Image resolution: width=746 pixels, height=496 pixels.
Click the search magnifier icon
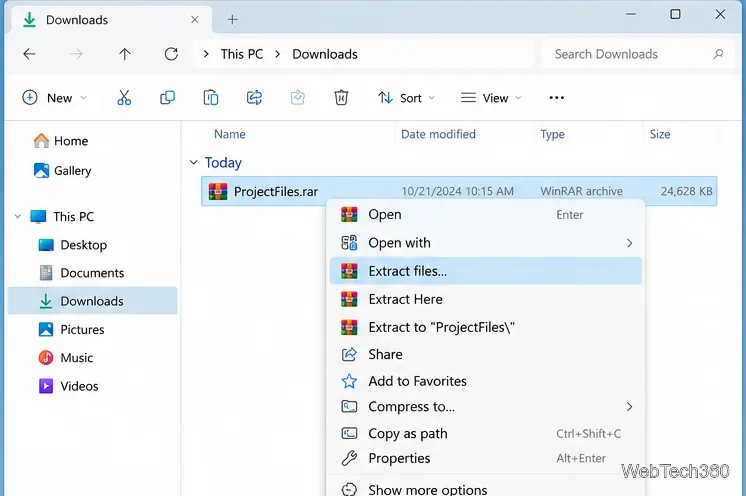(x=718, y=54)
